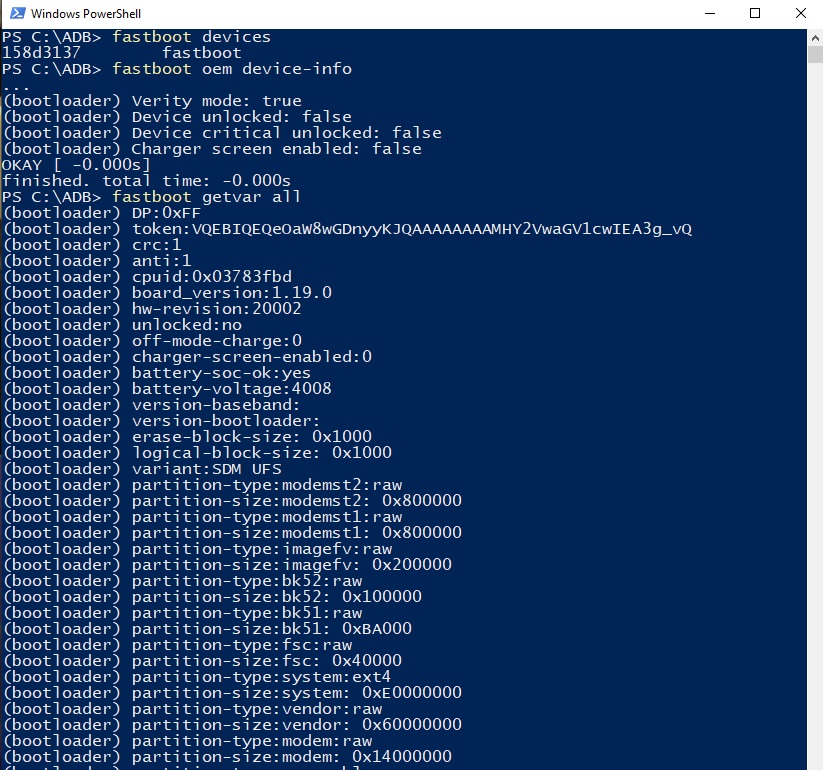Image resolution: width=823 pixels, height=770 pixels.
Task: Click the 'battery-soc-ok:yes' line
Action: tap(157, 373)
